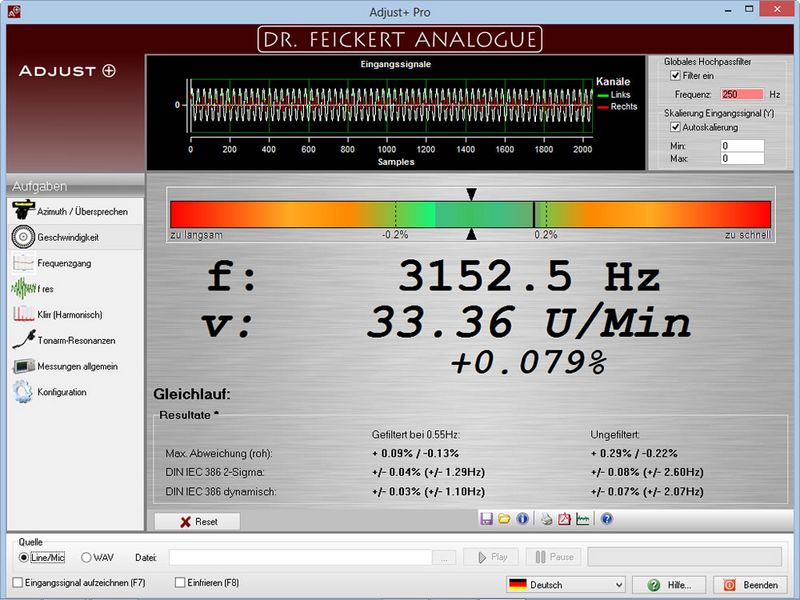Click the red-green speed deviation gauge bar
Viewport: 800px width, 600px height.
[x=470, y=214]
